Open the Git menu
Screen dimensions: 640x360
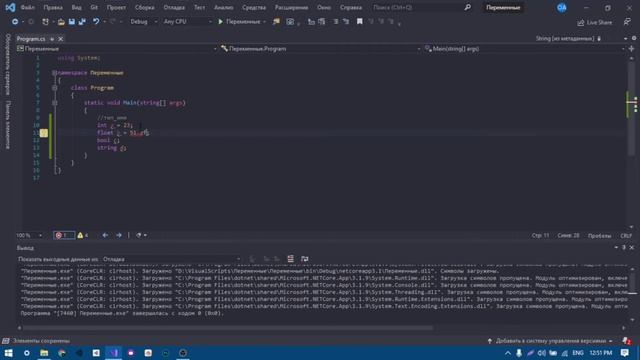[x=94, y=7]
